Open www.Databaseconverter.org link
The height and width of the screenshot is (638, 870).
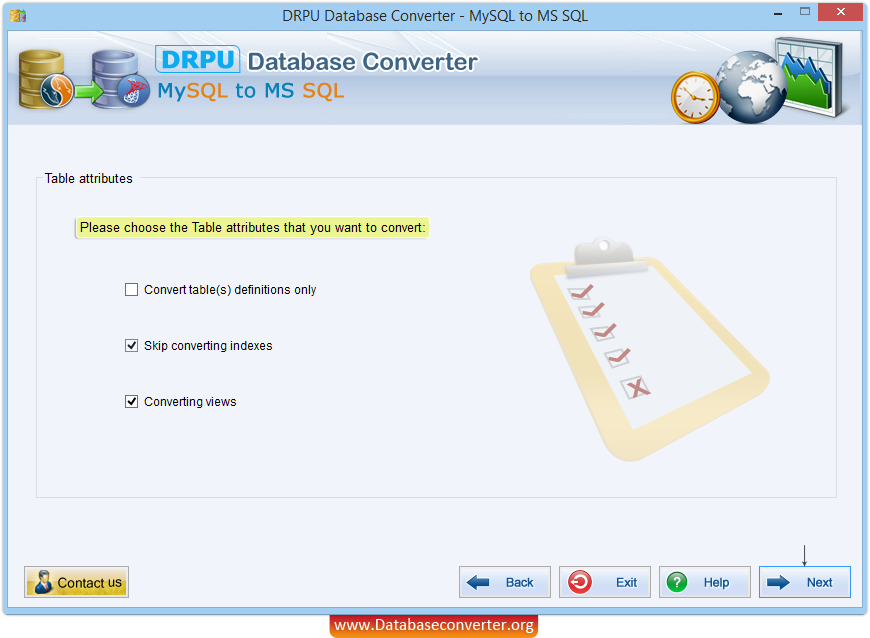tap(434, 625)
